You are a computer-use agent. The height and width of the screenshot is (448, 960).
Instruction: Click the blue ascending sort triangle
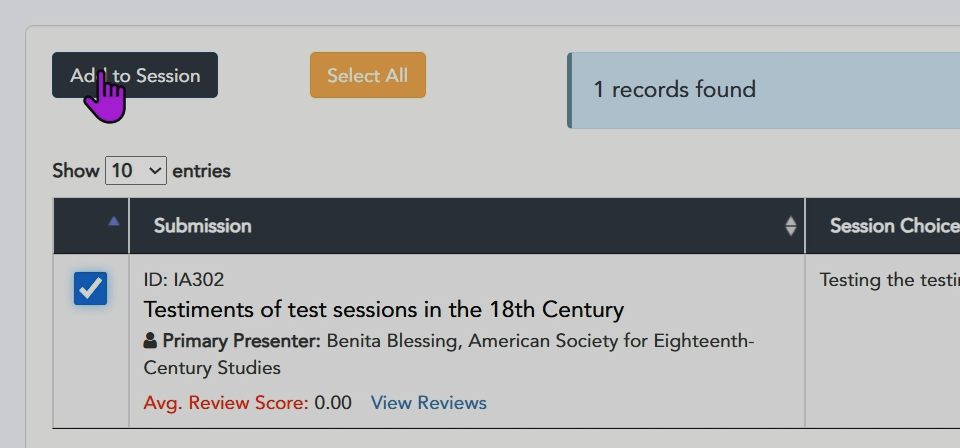[113, 221]
